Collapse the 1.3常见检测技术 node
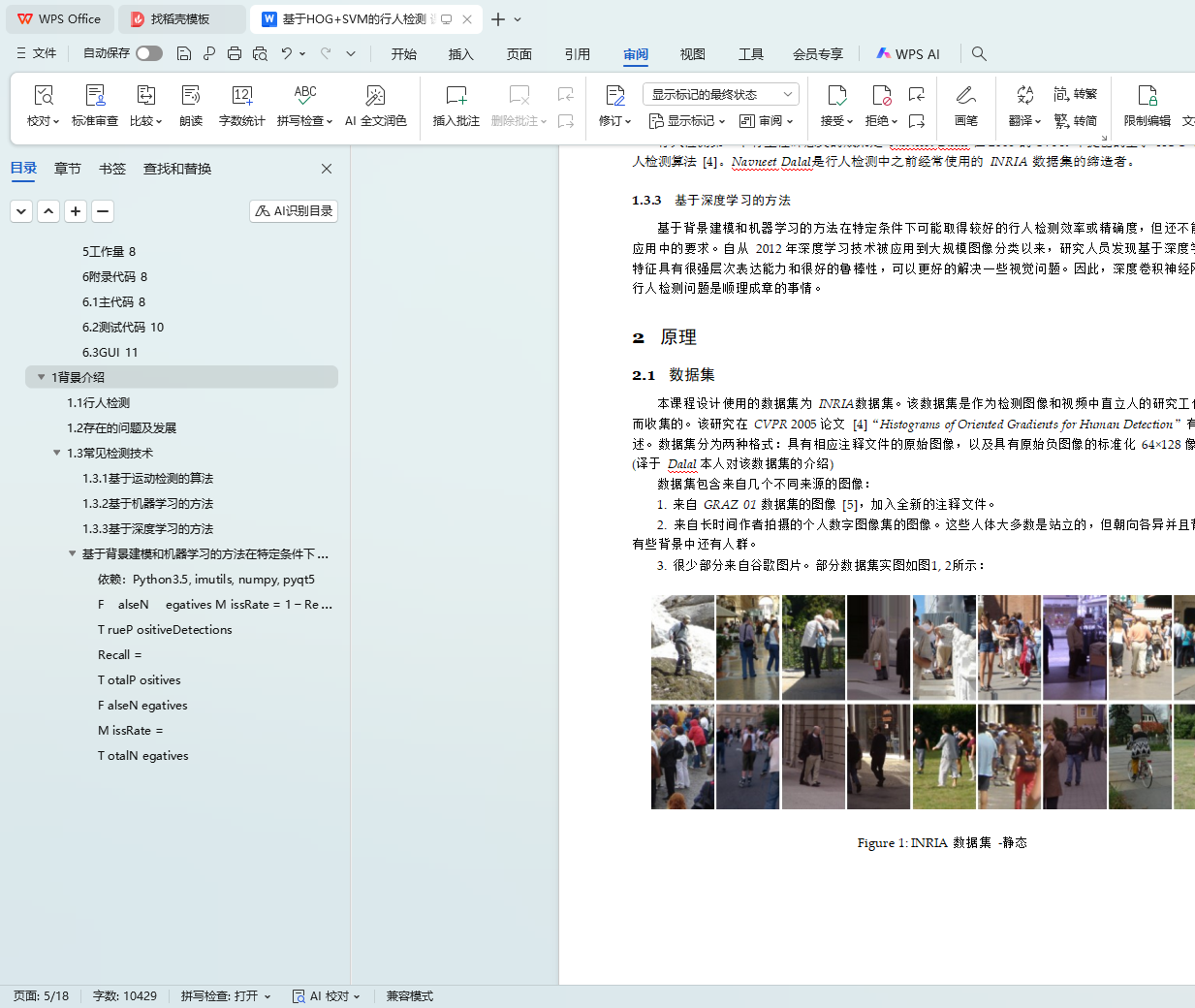 point(56,453)
